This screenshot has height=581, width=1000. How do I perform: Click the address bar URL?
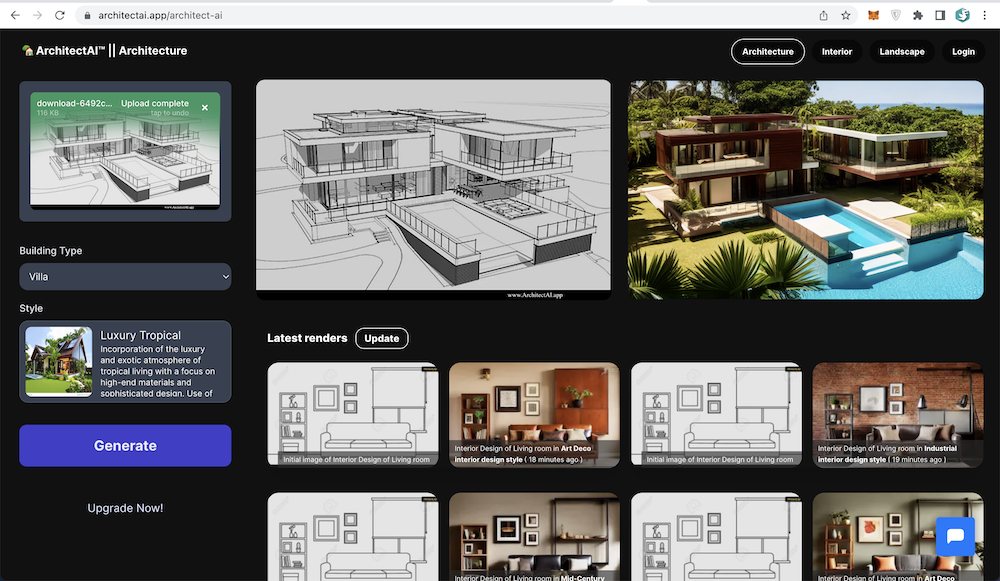(160, 15)
